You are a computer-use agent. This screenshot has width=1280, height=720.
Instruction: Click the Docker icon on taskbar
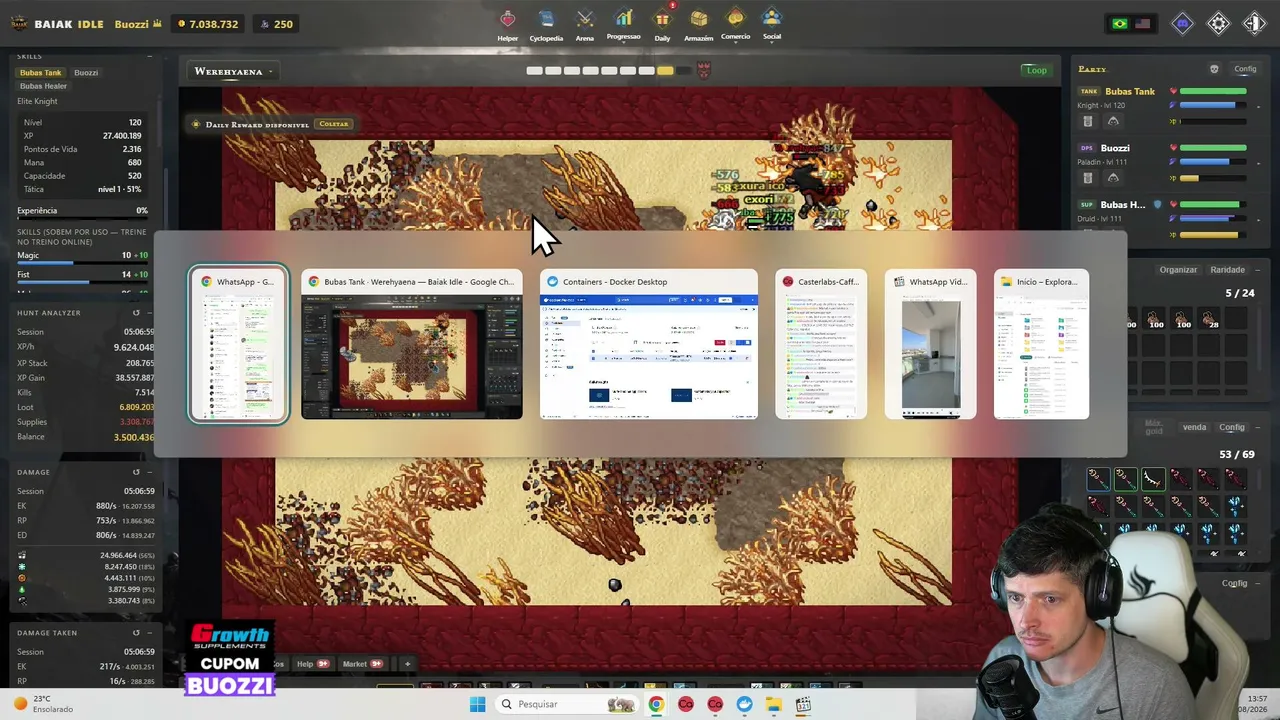point(745,704)
